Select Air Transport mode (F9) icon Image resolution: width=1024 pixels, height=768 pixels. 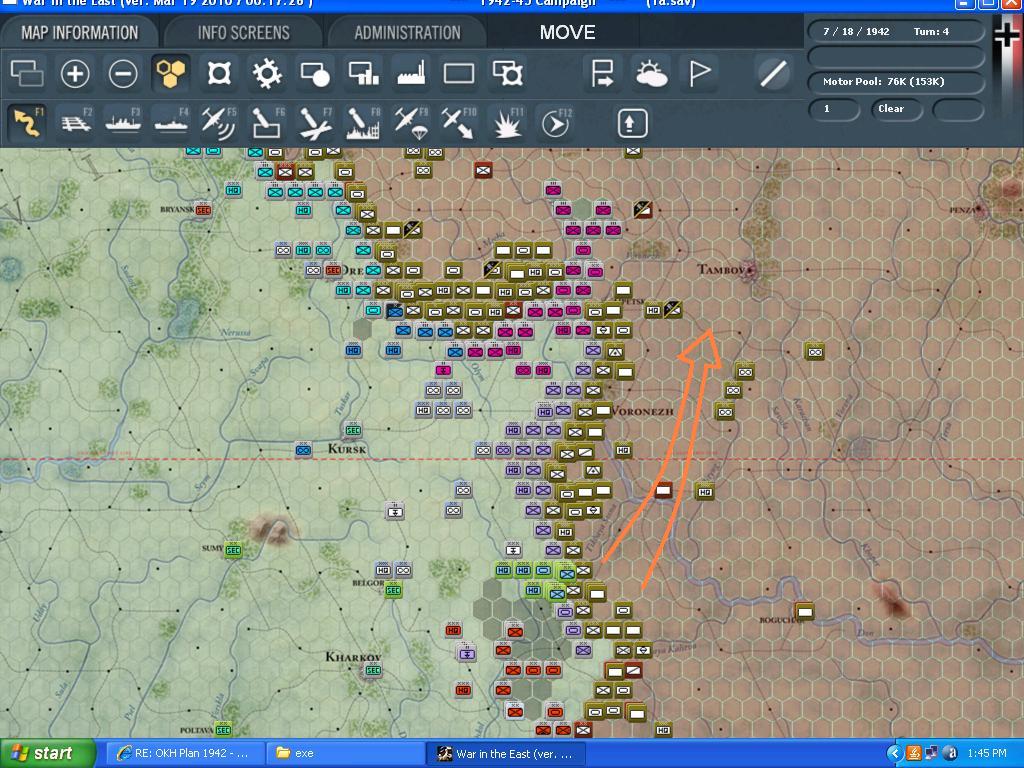pyautogui.click(x=411, y=123)
